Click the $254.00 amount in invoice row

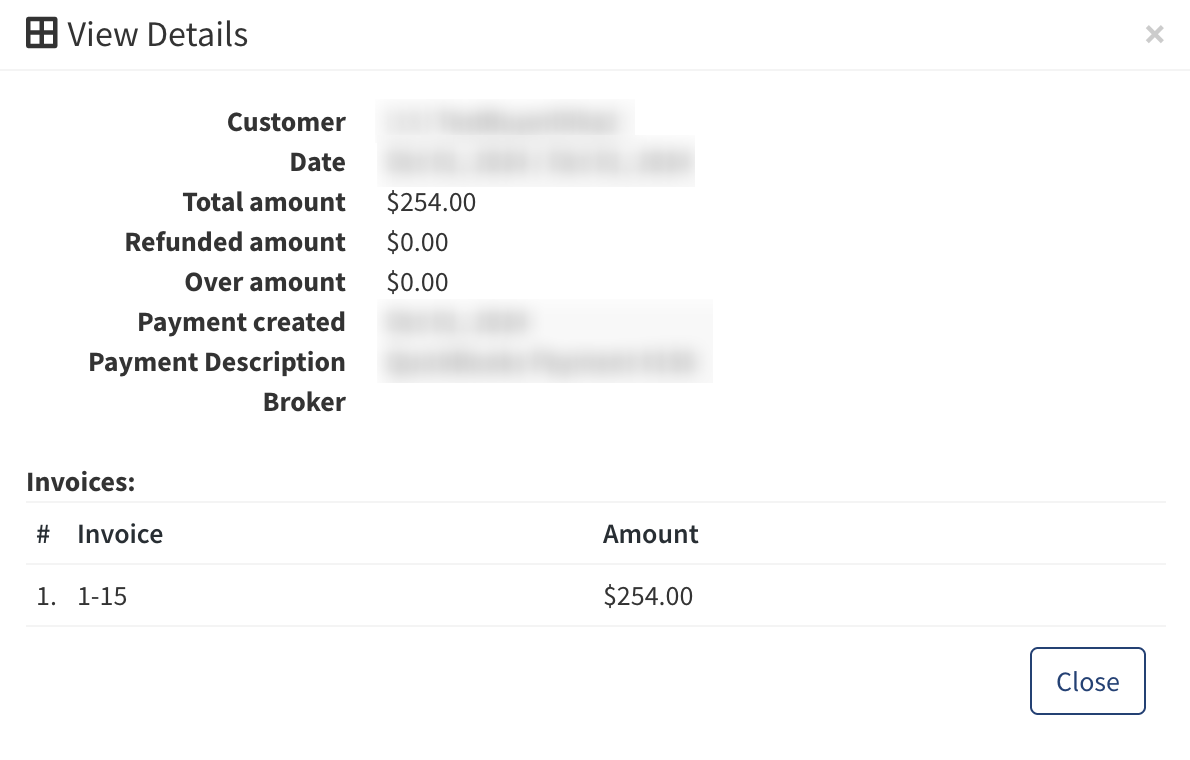click(x=648, y=596)
